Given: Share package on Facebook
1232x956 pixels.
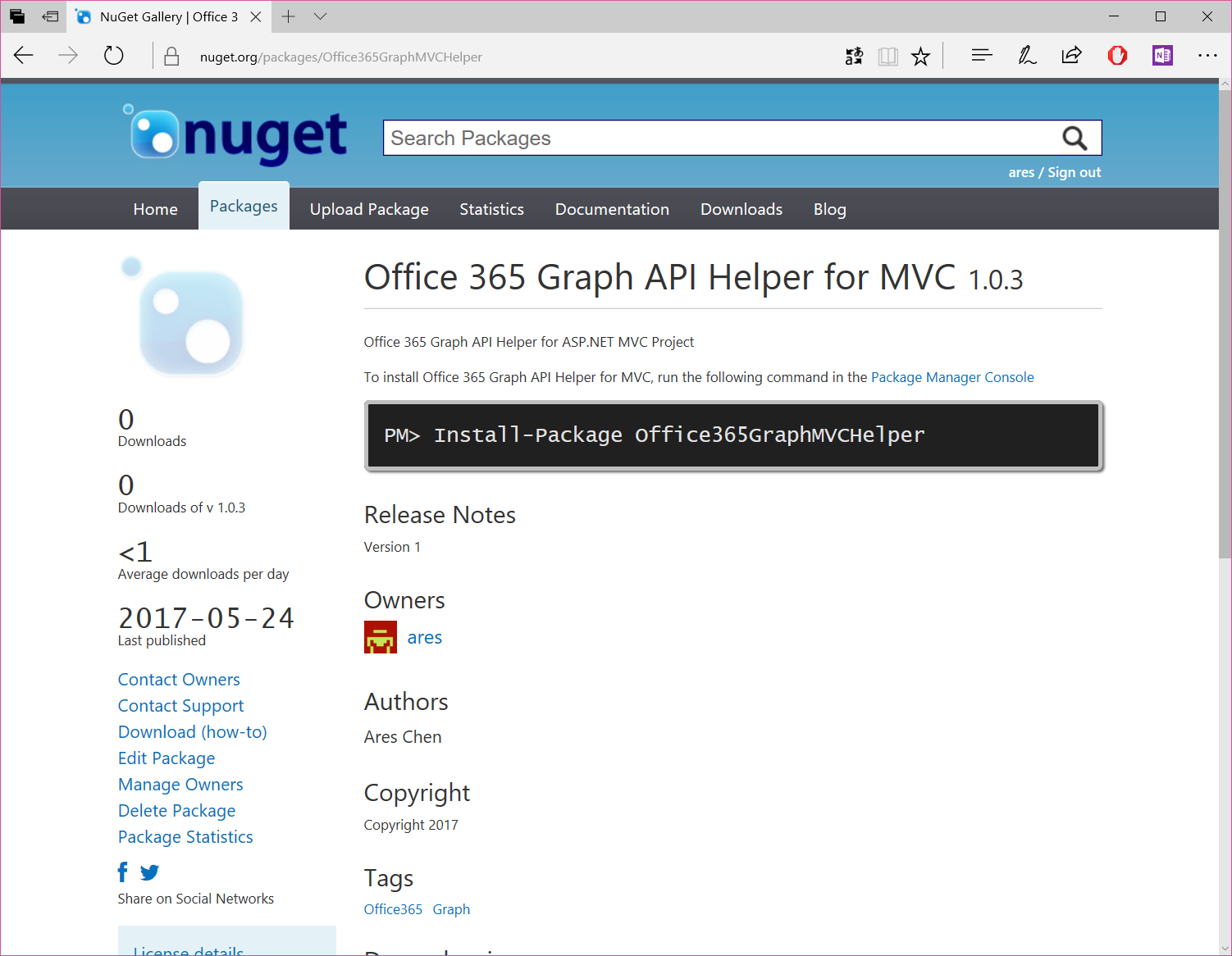Looking at the screenshot, I should pyautogui.click(x=123, y=872).
